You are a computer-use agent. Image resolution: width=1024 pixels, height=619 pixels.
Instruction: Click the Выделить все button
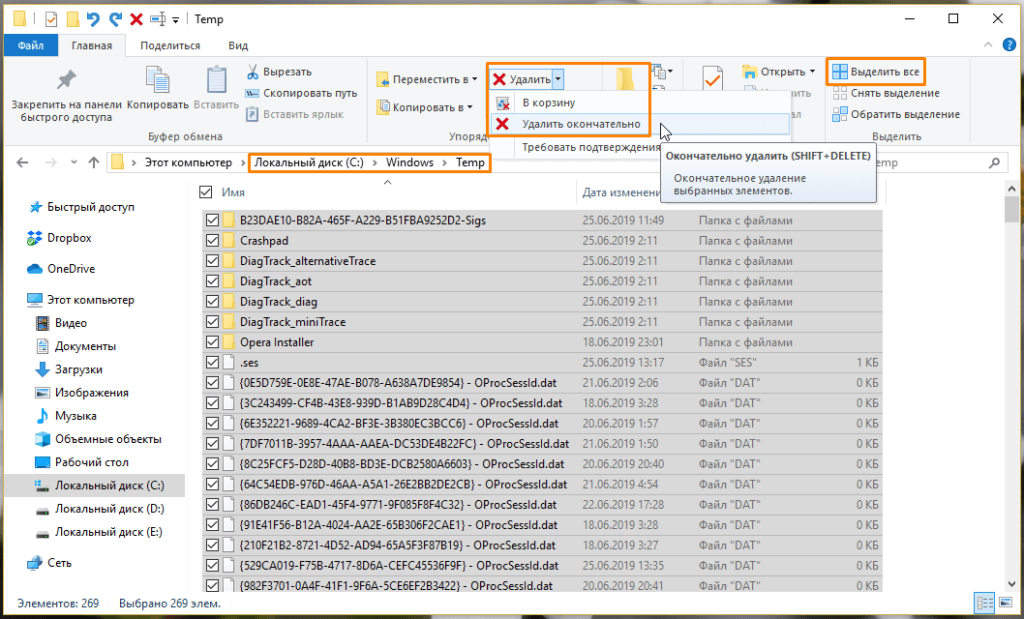(x=876, y=72)
